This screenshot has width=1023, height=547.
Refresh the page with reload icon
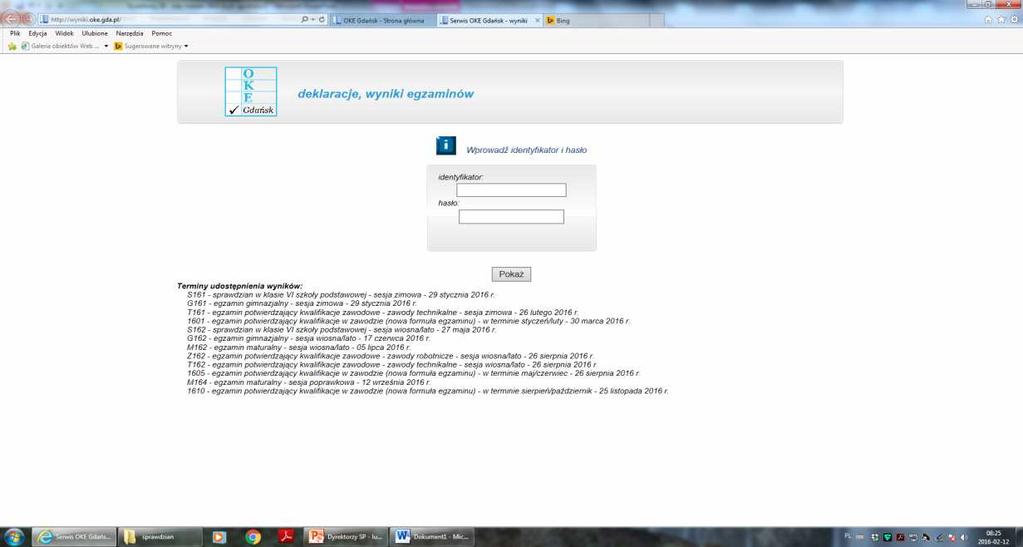point(322,20)
